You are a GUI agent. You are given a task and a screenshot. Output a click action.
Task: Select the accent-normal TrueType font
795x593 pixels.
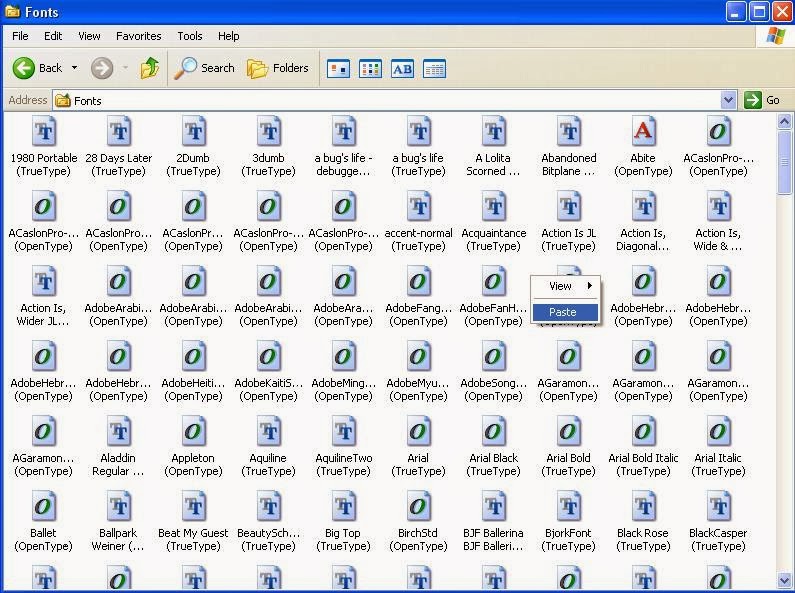click(418, 221)
